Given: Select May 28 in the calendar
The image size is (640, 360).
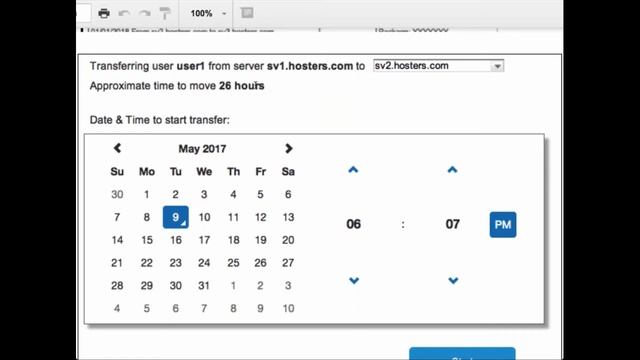Looking at the screenshot, I should tap(117, 286).
